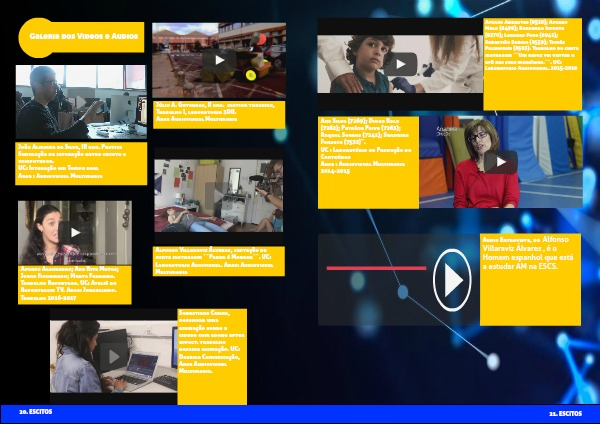
Task: Click the 21. ESCITOS page footer
Action: tap(565, 412)
